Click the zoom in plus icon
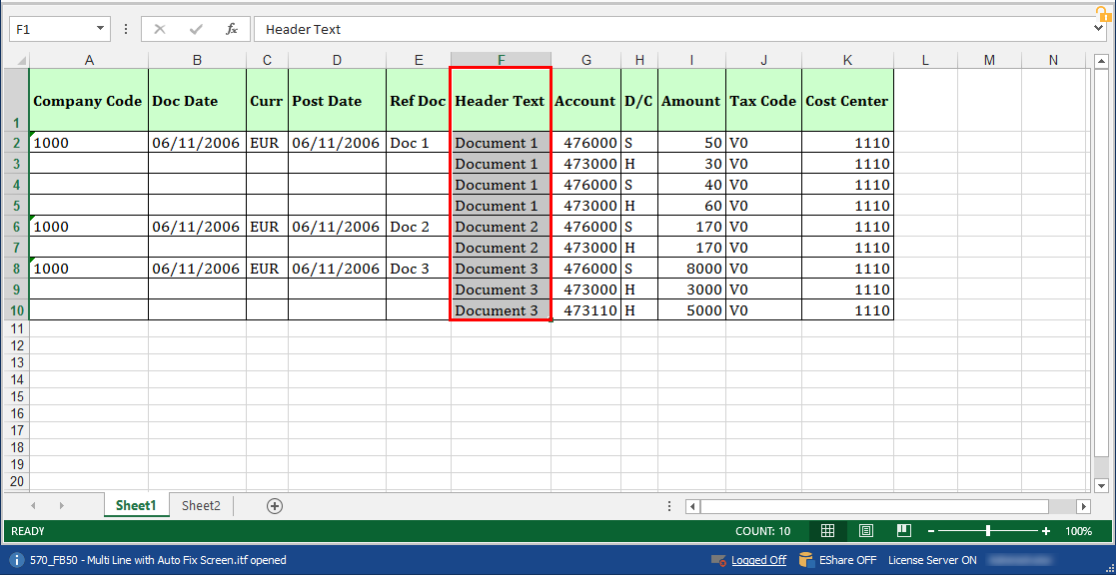The height and width of the screenshot is (575, 1116). coord(1046,531)
